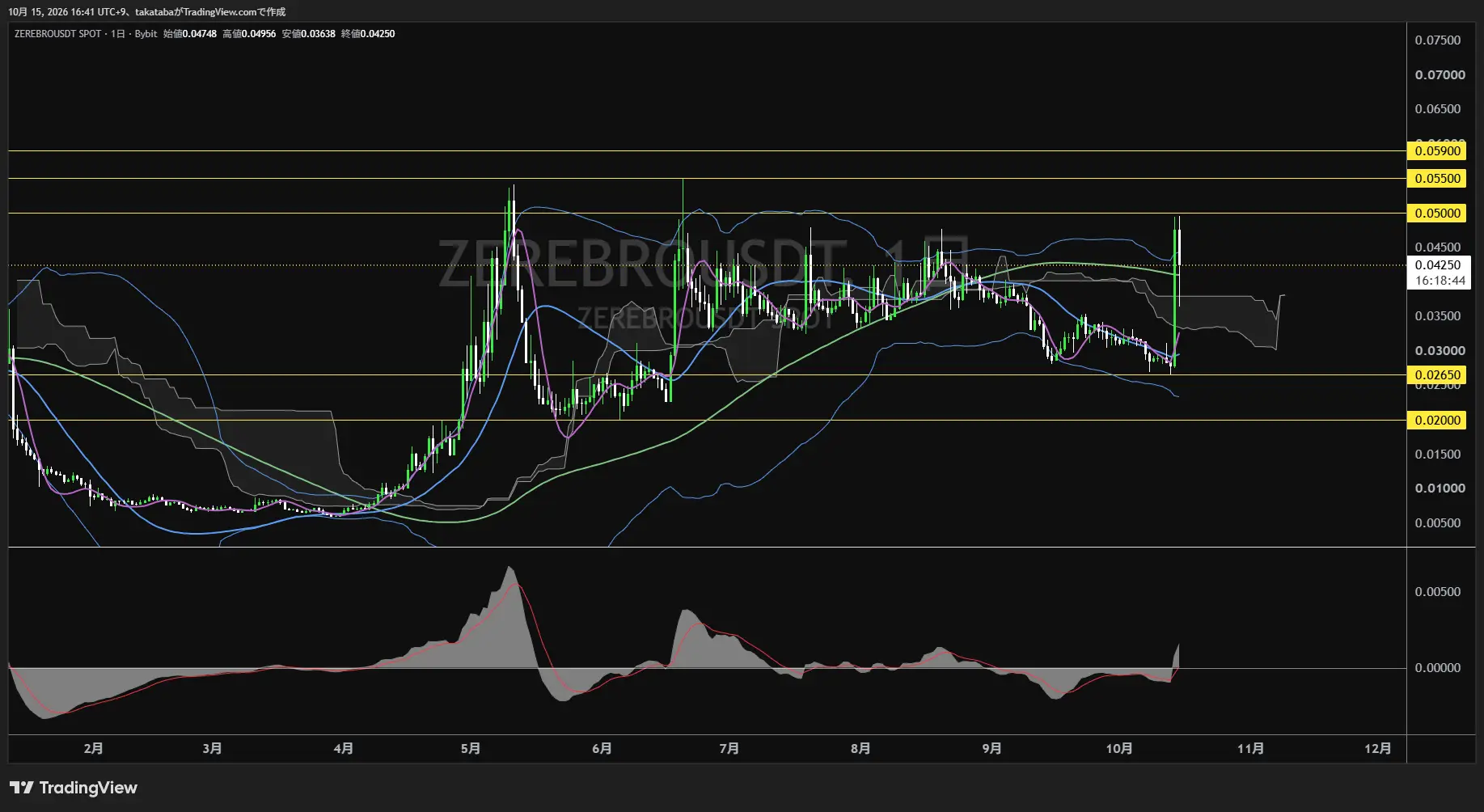Click the chart creation timestamp header text

[146, 12]
